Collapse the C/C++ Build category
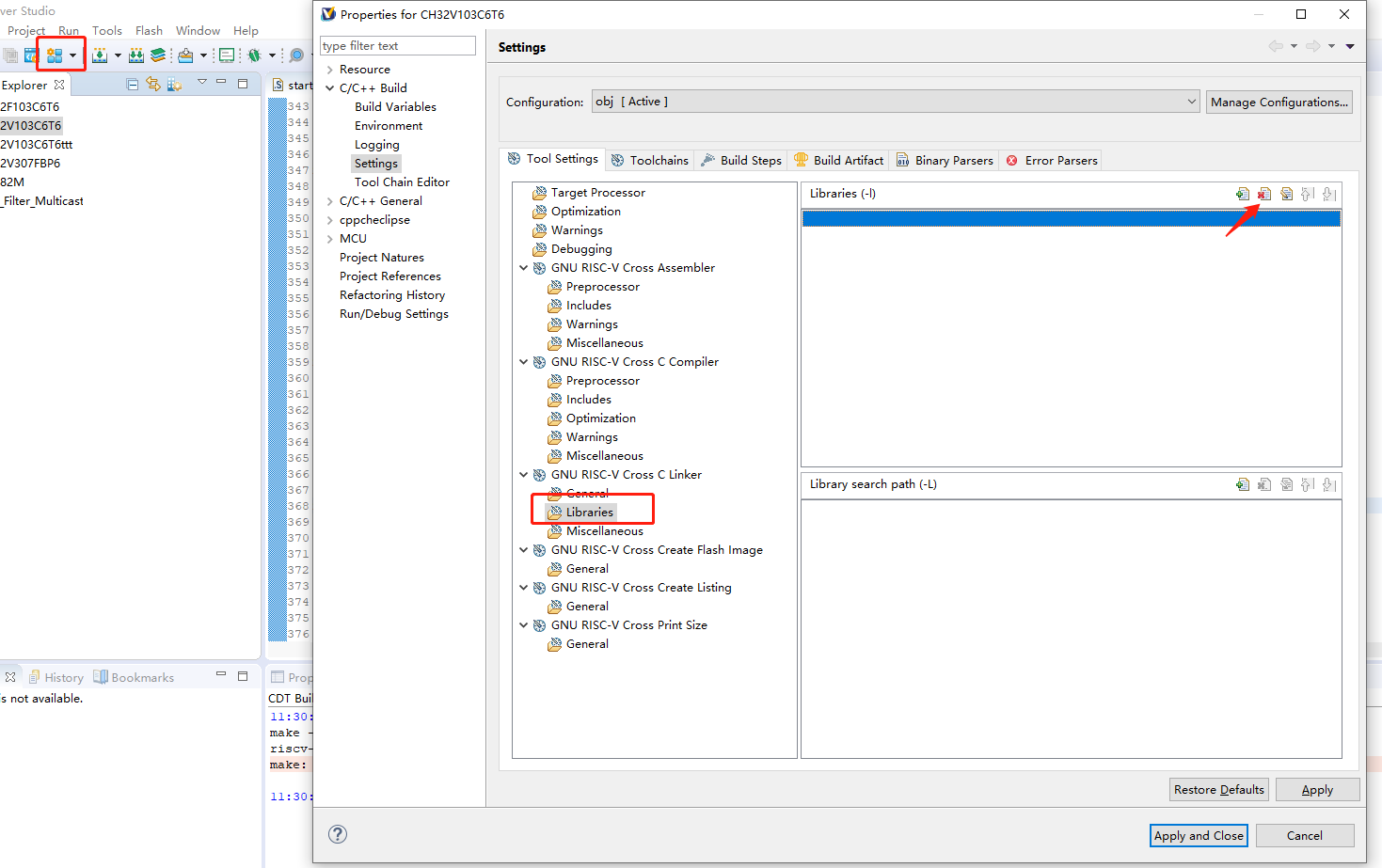1382x868 pixels. pos(329,88)
